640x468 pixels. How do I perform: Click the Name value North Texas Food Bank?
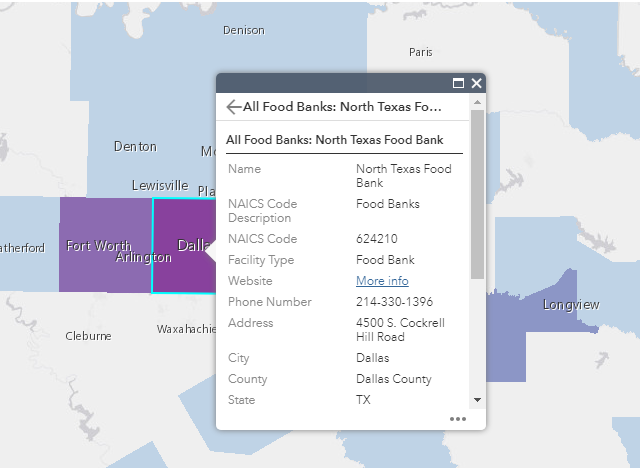point(404,175)
